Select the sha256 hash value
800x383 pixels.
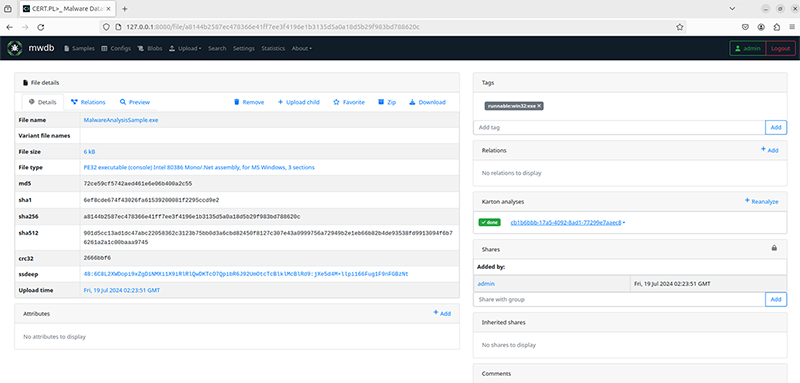coord(192,216)
